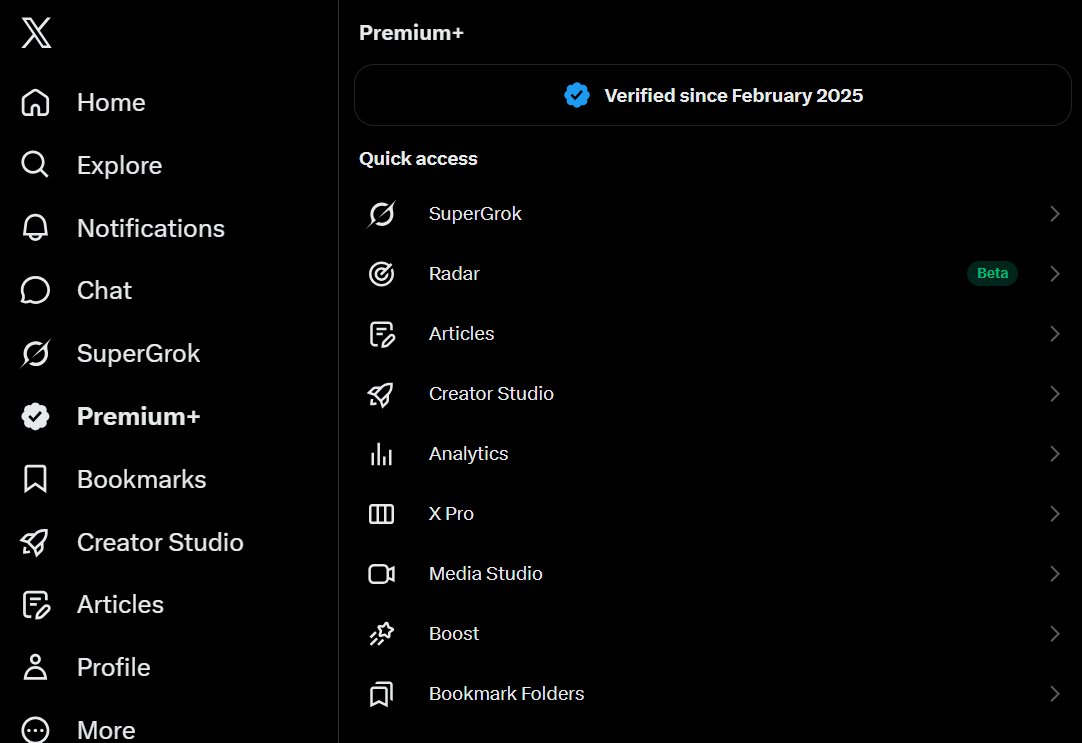Click the Analytics bar chart icon
This screenshot has height=743, width=1082.
click(382, 454)
